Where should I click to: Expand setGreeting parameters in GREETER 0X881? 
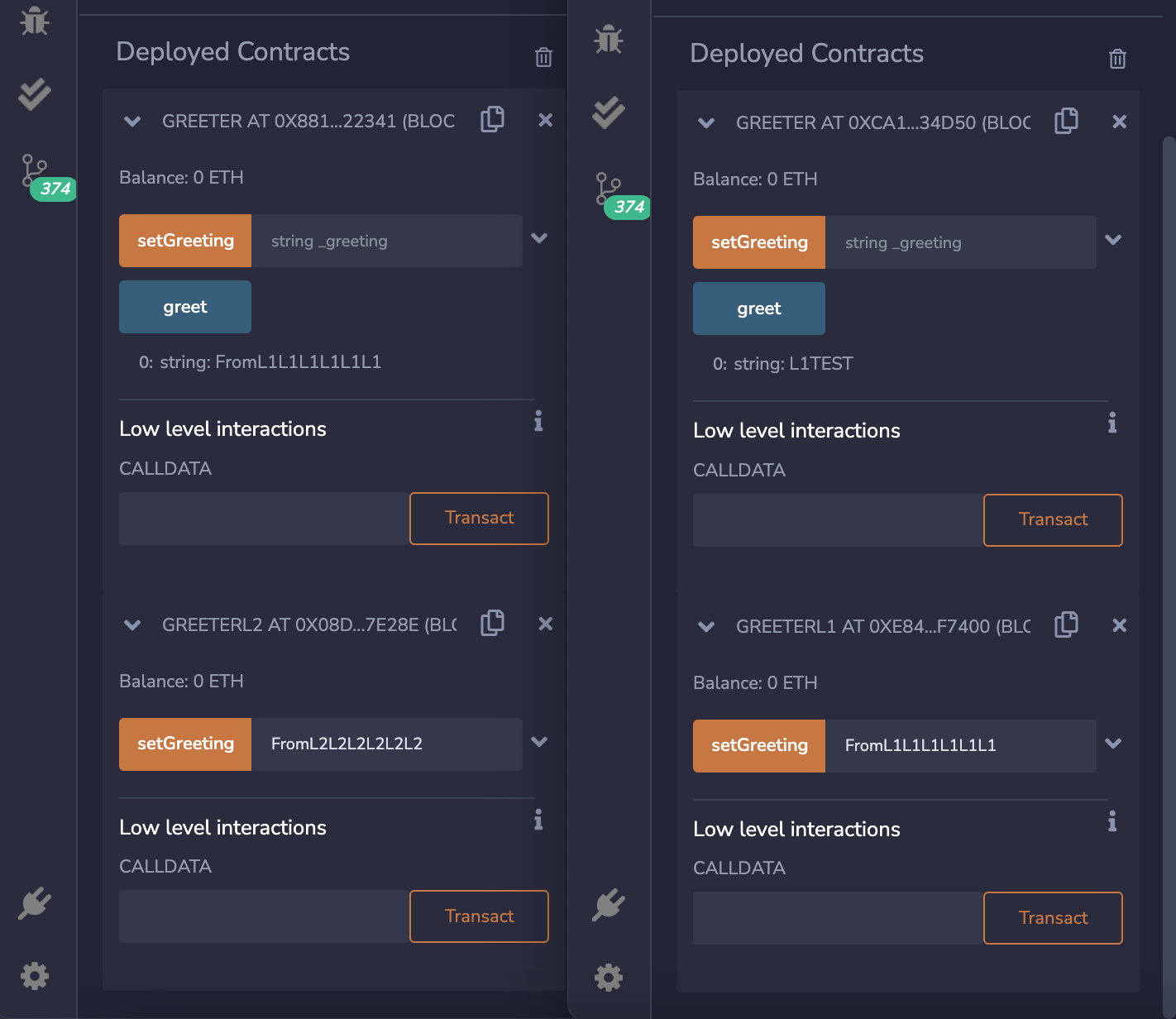pyautogui.click(x=539, y=238)
